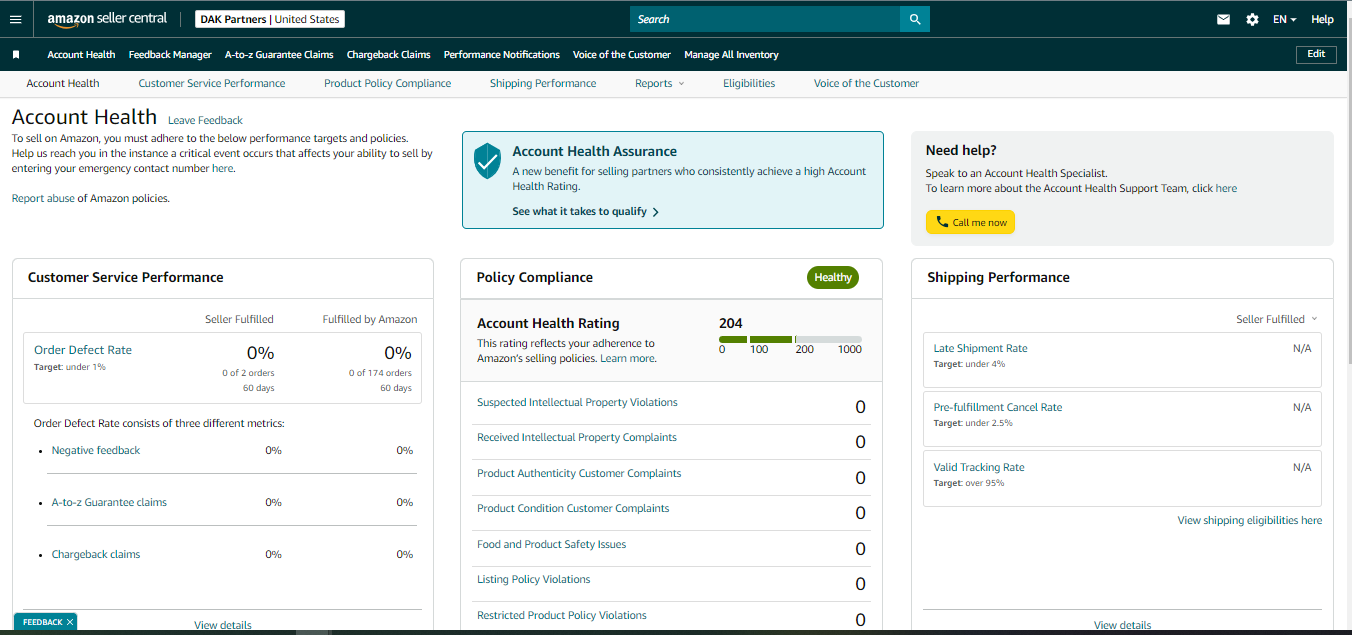Click the Report abuse link
This screenshot has height=635, width=1352.
[x=43, y=199]
